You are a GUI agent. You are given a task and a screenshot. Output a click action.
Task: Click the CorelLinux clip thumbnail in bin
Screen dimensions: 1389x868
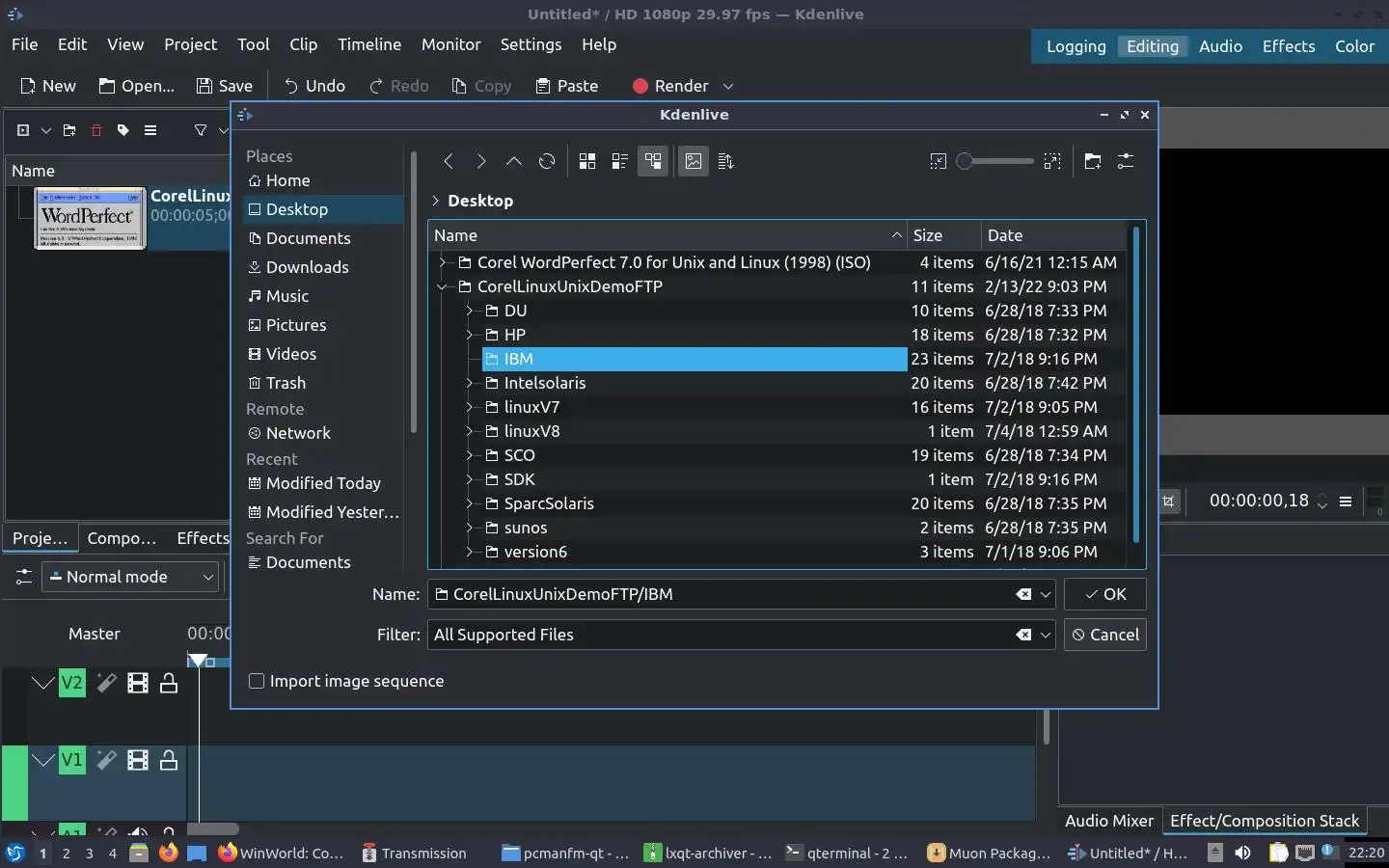pos(91,218)
